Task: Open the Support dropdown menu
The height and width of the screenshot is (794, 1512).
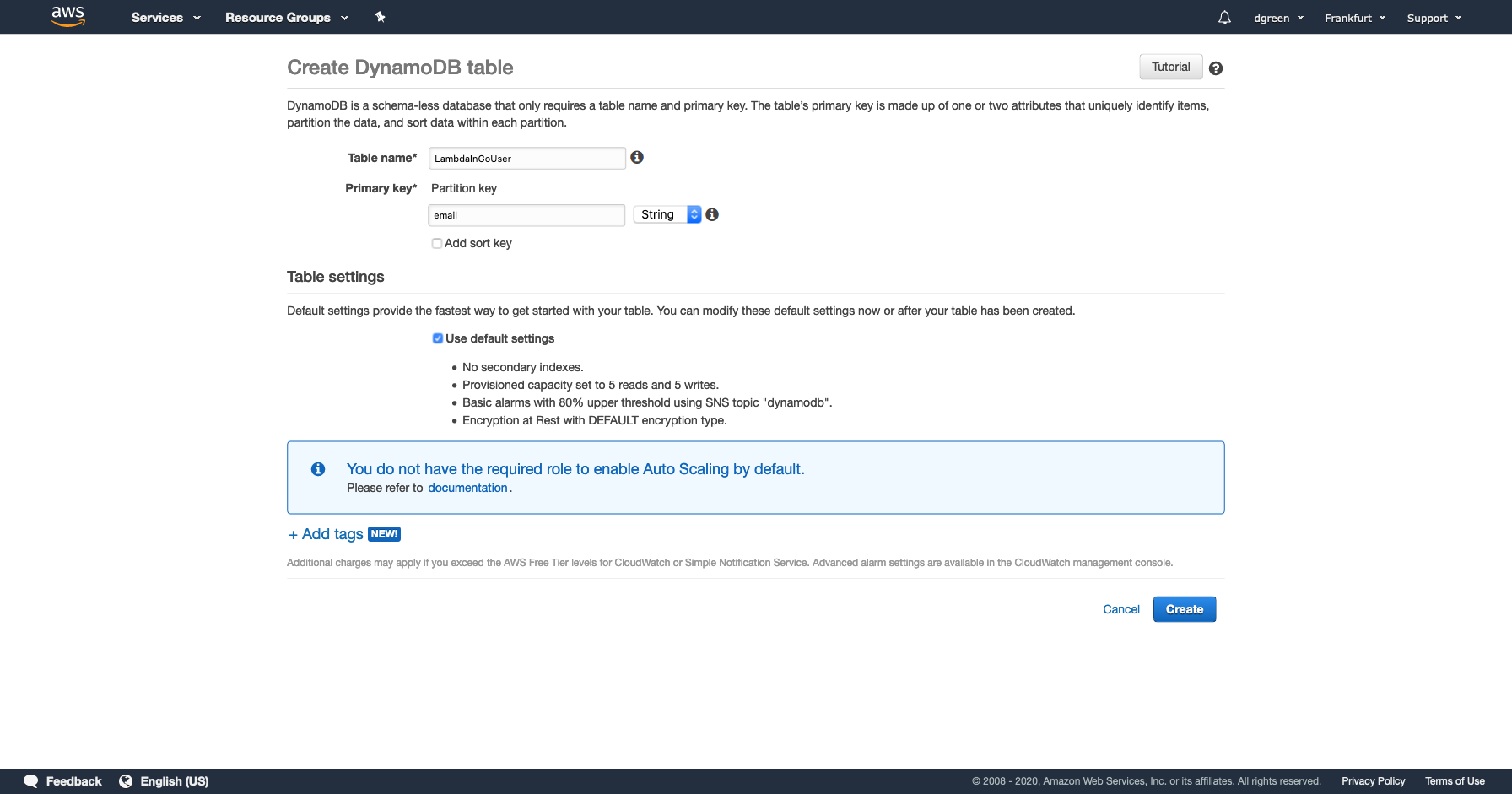Action: coord(1434,18)
